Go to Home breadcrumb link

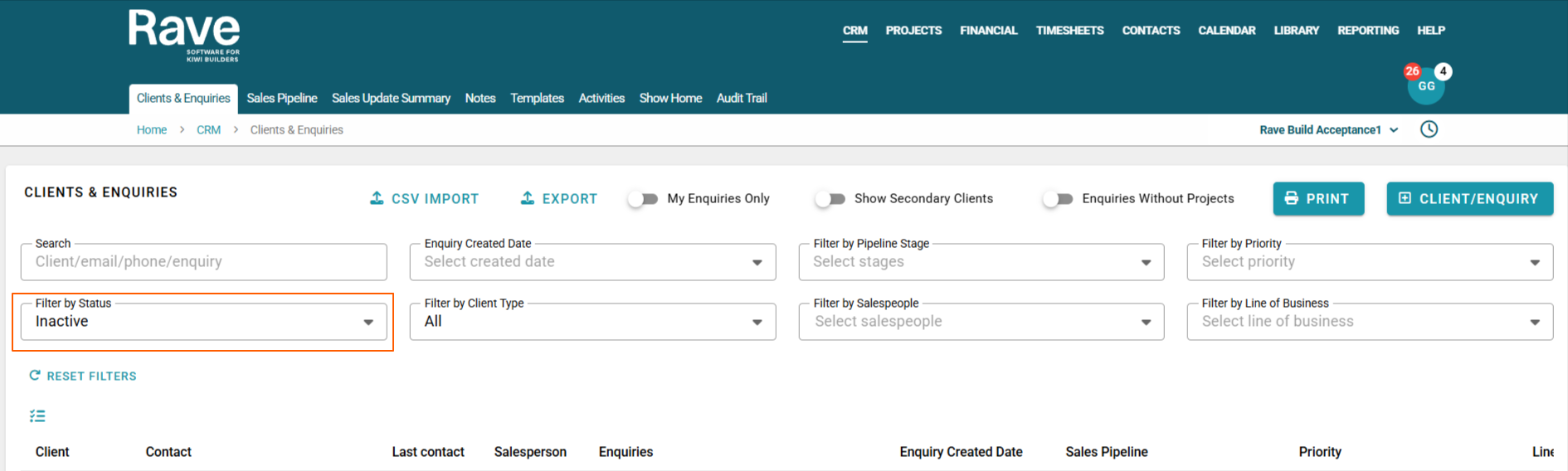(x=152, y=130)
